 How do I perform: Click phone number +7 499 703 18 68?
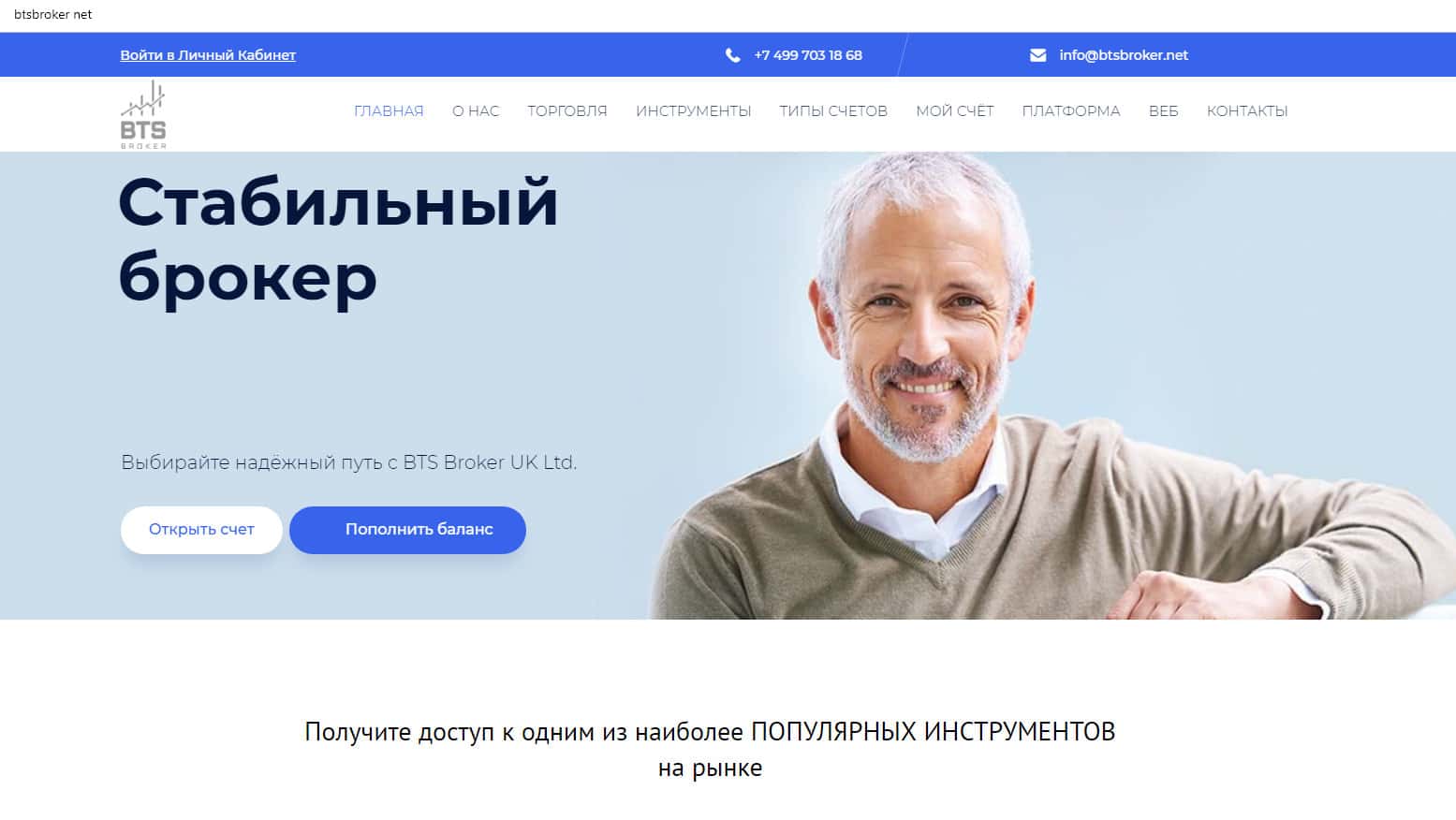tap(808, 55)
